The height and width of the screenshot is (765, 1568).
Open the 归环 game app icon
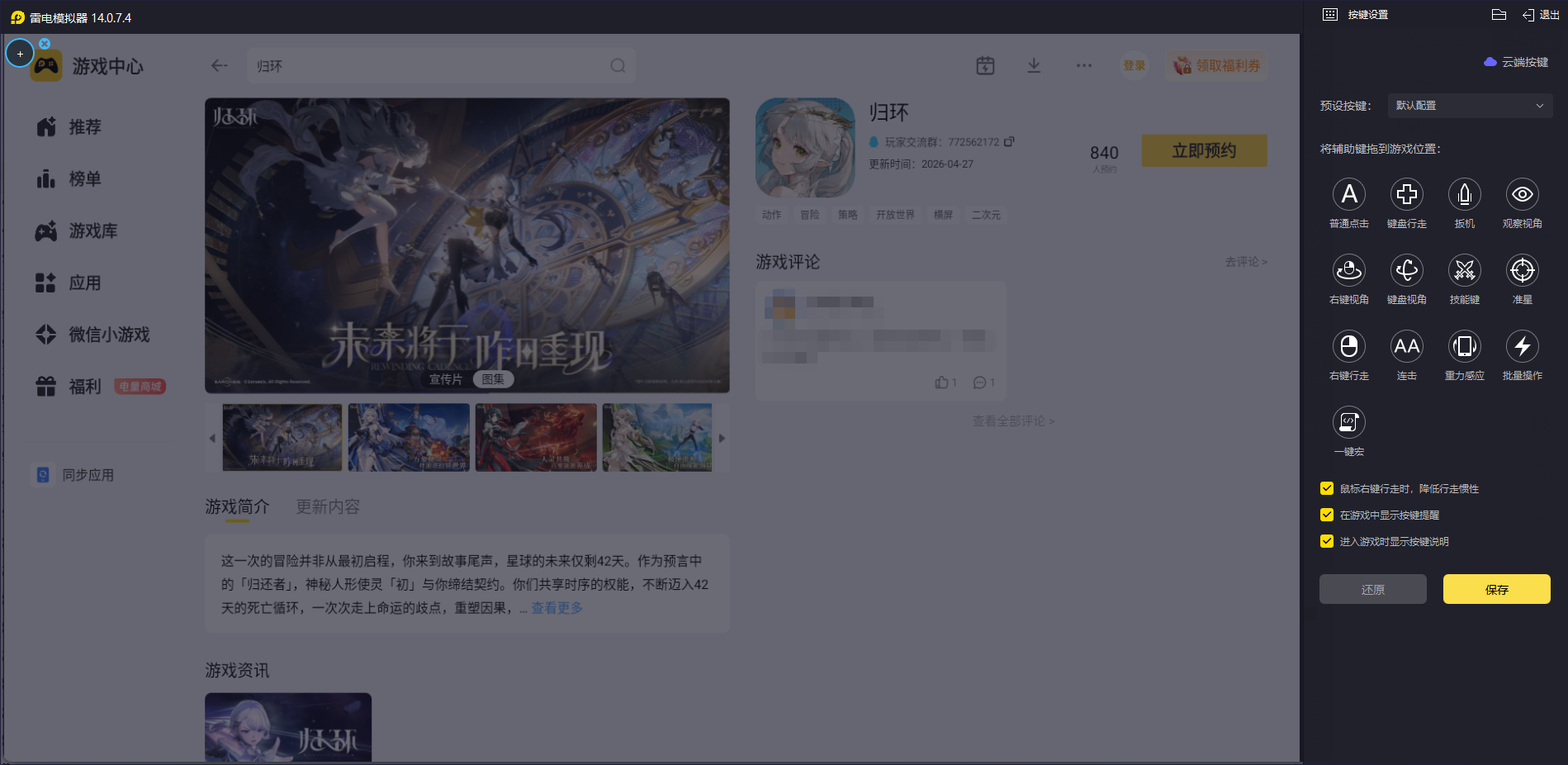(x=805, y=148)
